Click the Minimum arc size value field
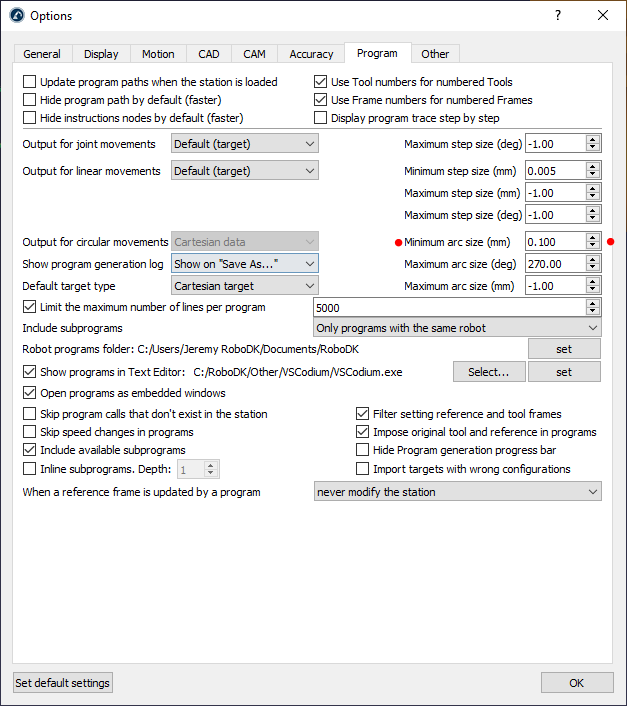This screenshot has width=627, height=706. (x=555, y=241)
